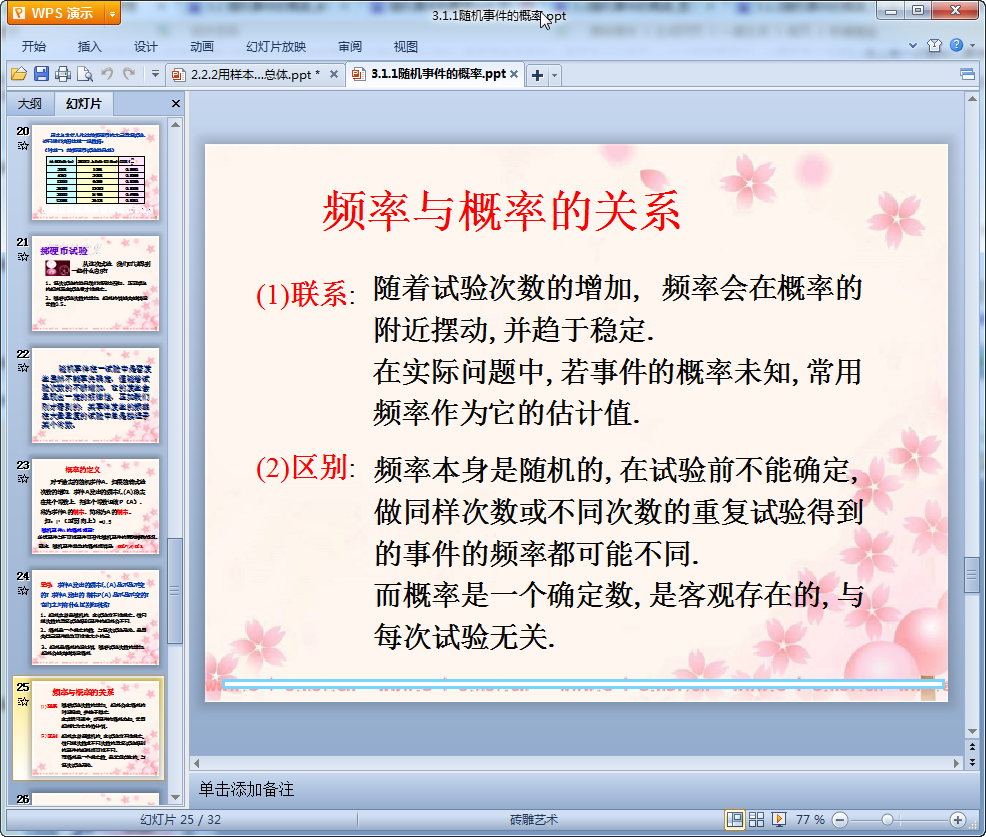Click the zoom out minus button
Viewport: 986px width, 837px height.
(x=840, y=819)
